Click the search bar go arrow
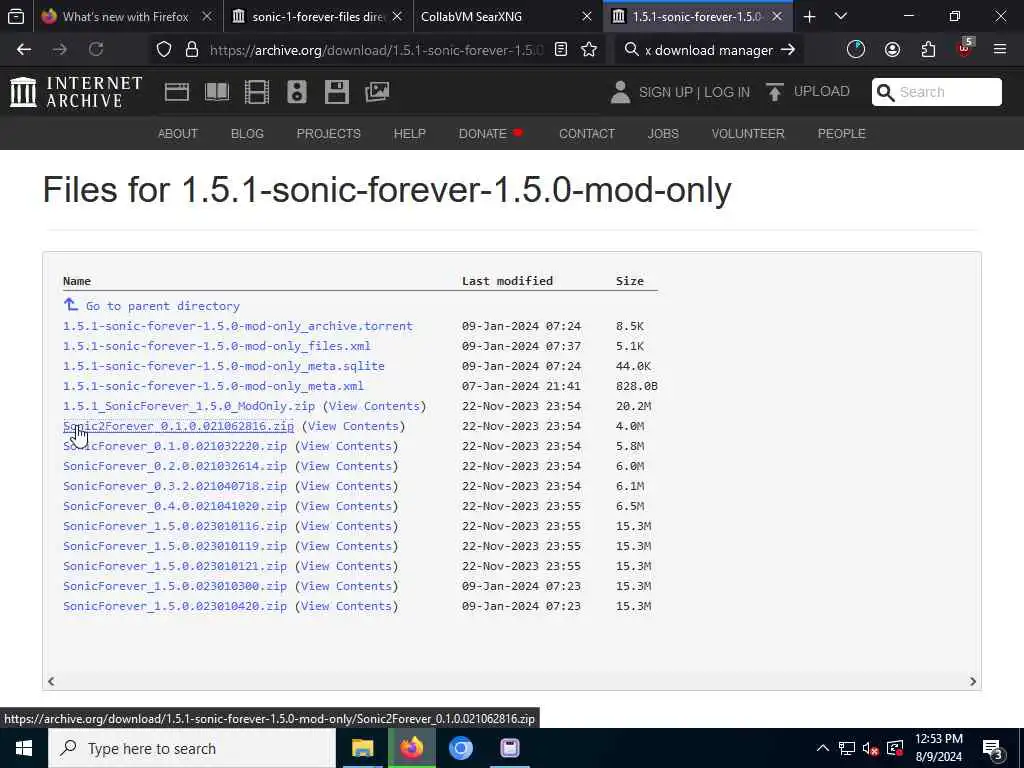Image resolution: width=1024 pixels, height=768 pixels. point(788,50)
